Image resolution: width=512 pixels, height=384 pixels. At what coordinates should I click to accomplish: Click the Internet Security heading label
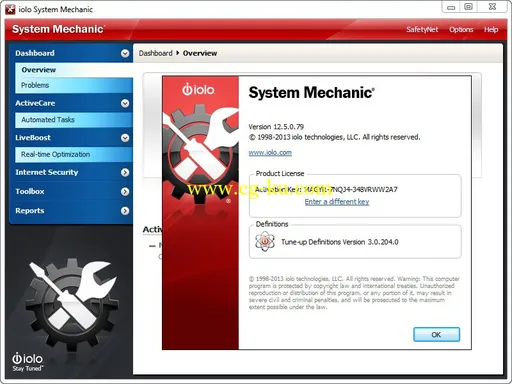[x=47, y=172]
